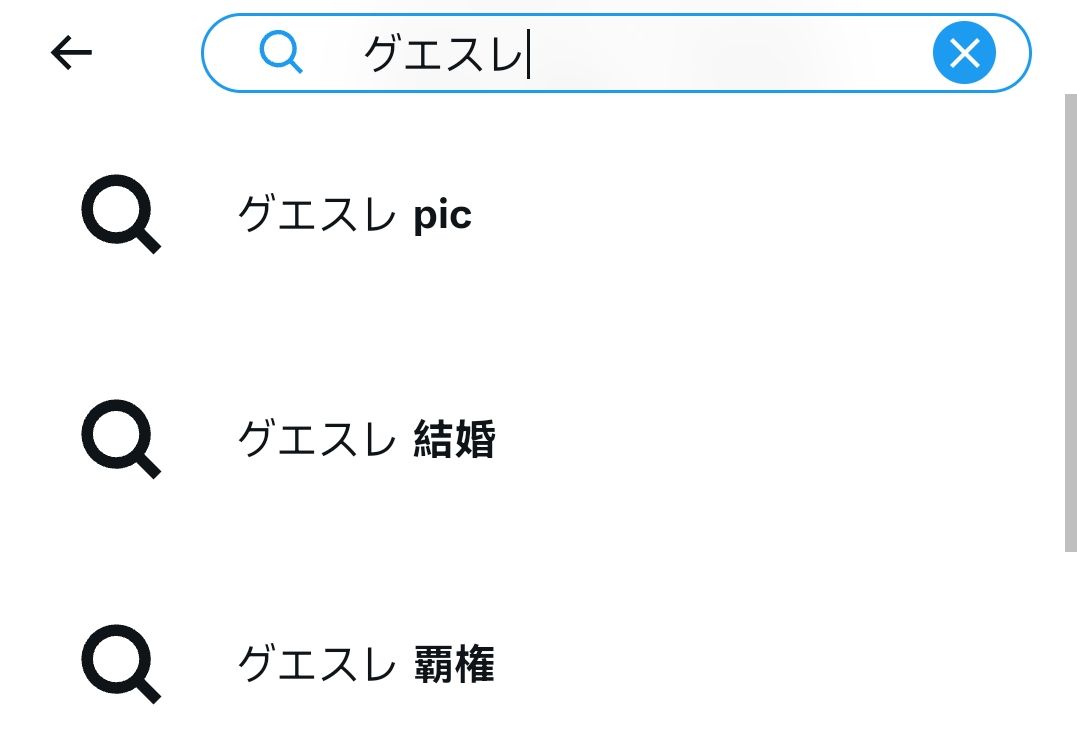This screenshot has width=1077, height=730.
Task: Go back using the left arrow
Action: [71, 52]
